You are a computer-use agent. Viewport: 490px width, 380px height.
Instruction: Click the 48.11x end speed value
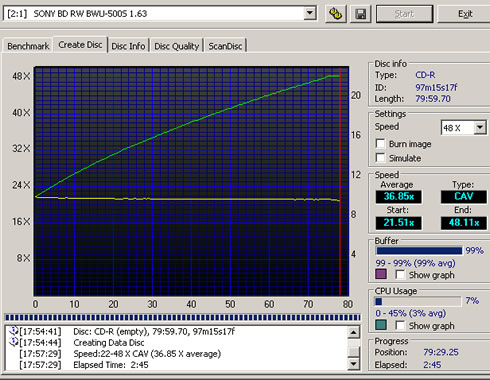click(x=464, y=223)
